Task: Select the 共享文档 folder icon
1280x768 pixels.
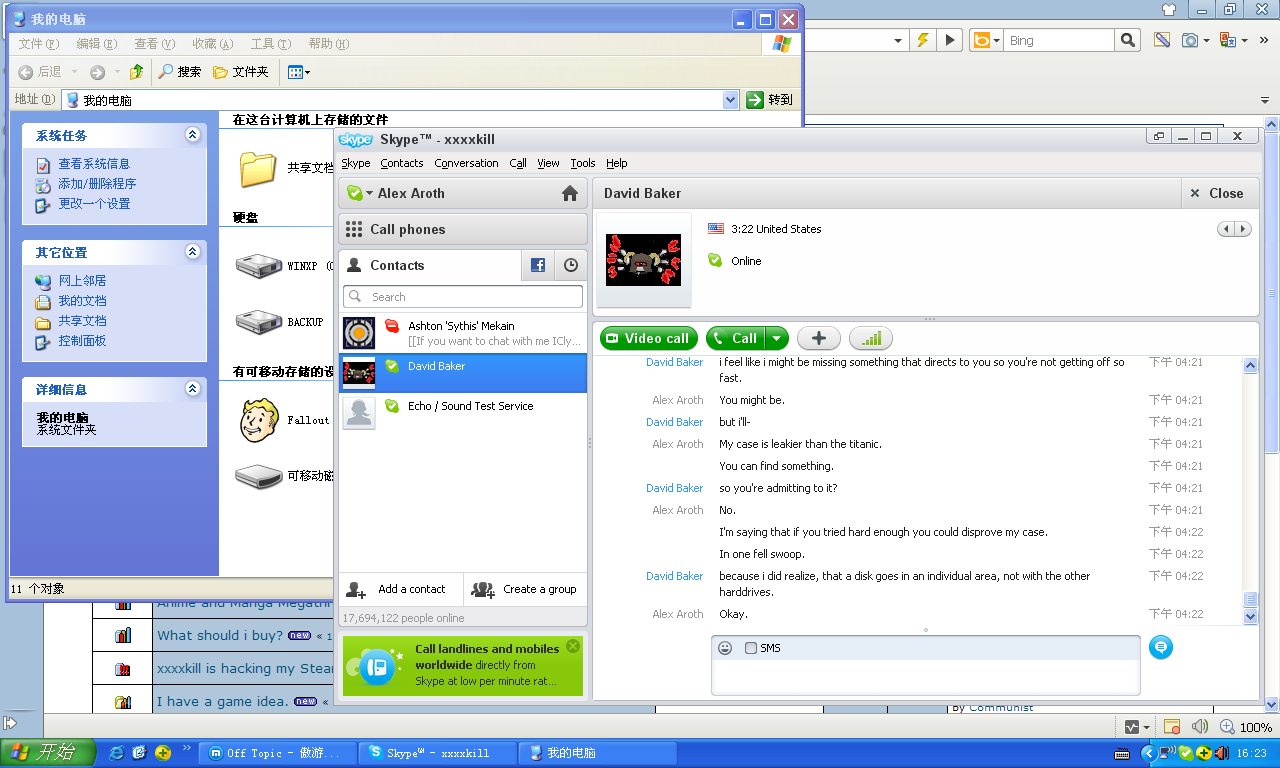Action: point(258,168)
